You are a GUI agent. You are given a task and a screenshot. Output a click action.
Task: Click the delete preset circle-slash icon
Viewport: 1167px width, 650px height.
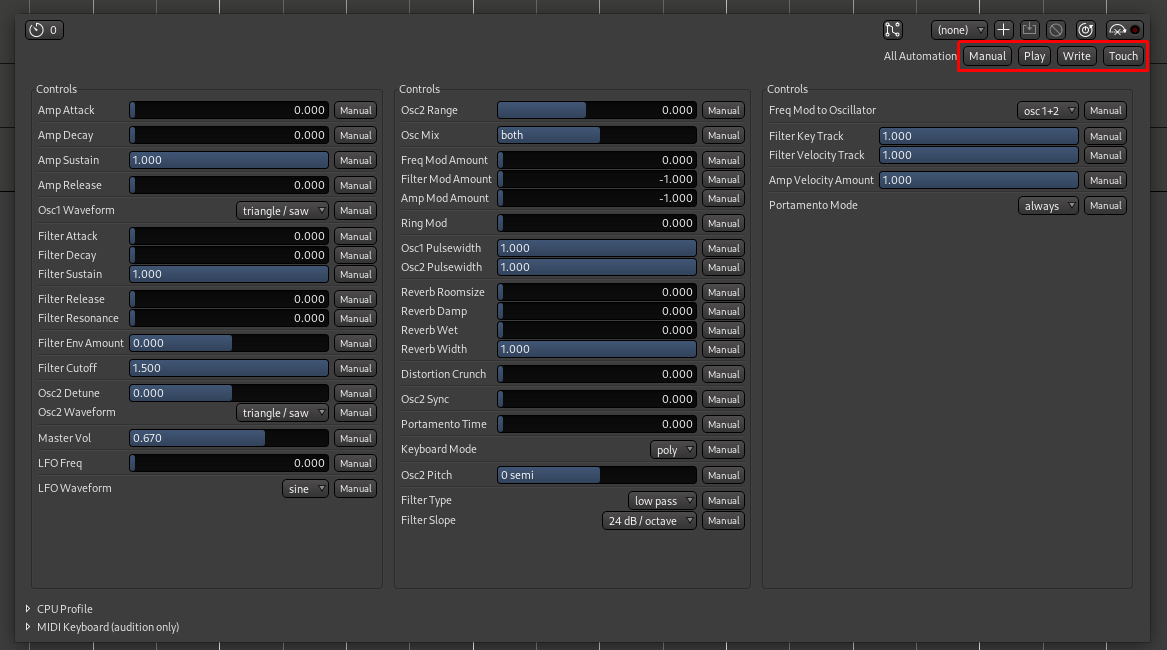click(1056, 30)
